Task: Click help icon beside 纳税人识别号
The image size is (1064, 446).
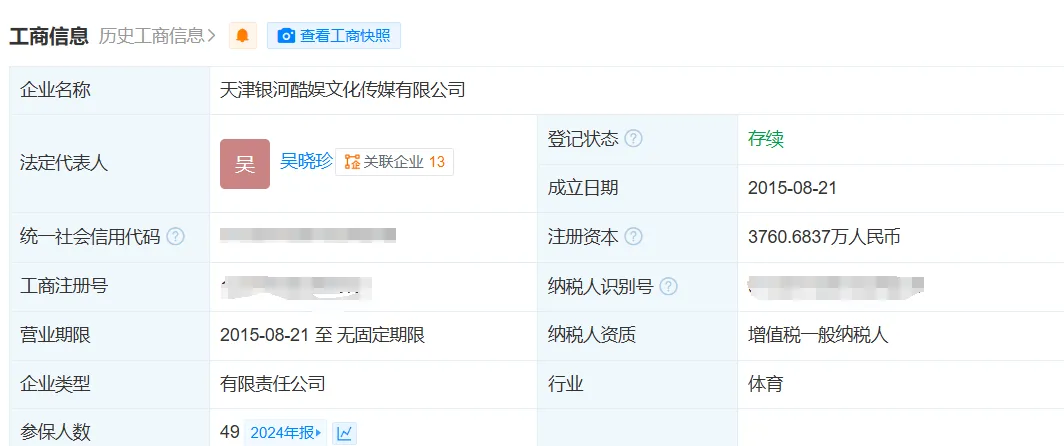Action: coord(668,287)
